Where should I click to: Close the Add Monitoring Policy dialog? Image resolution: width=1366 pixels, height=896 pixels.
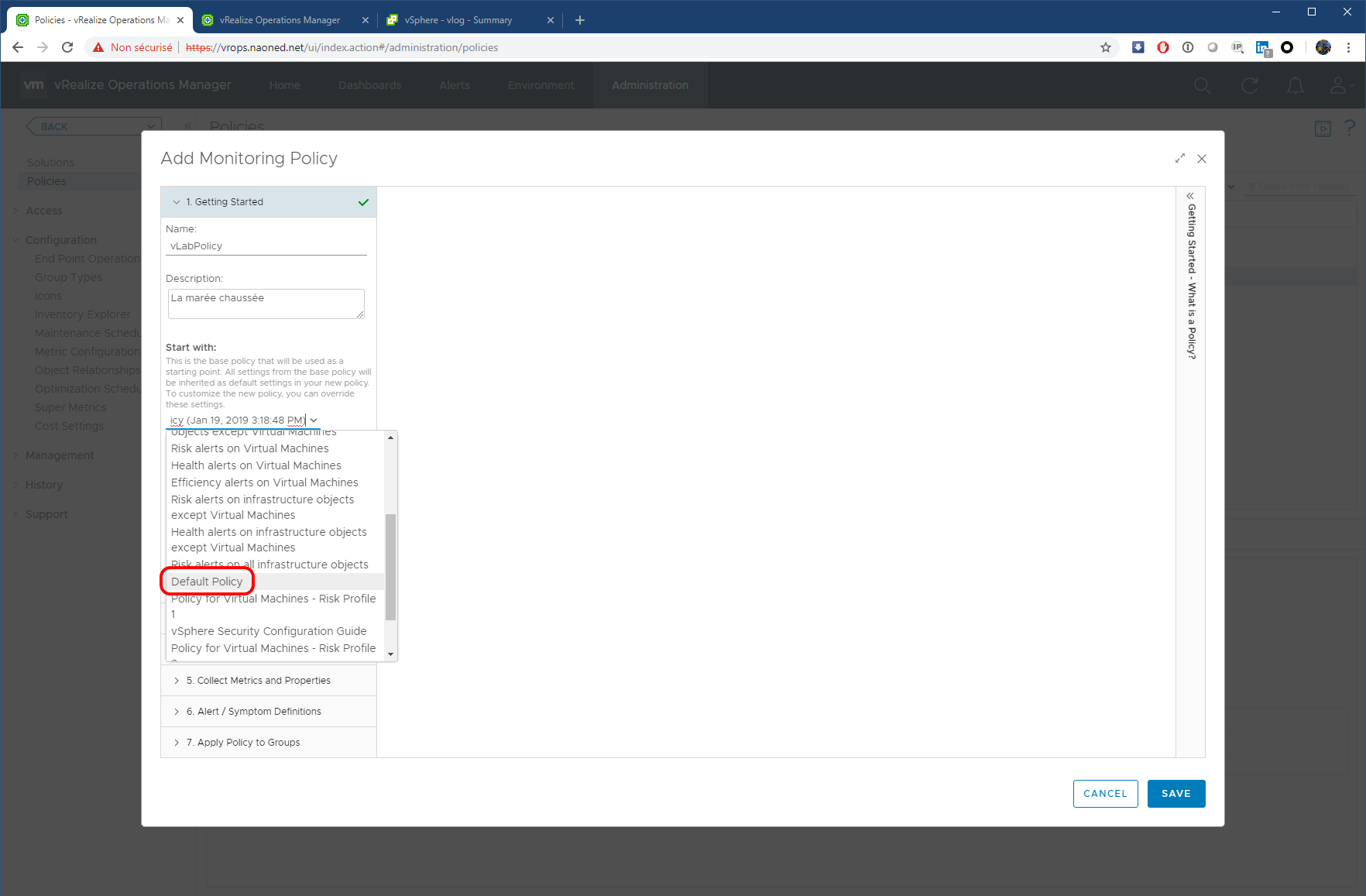pos(1201,159)
